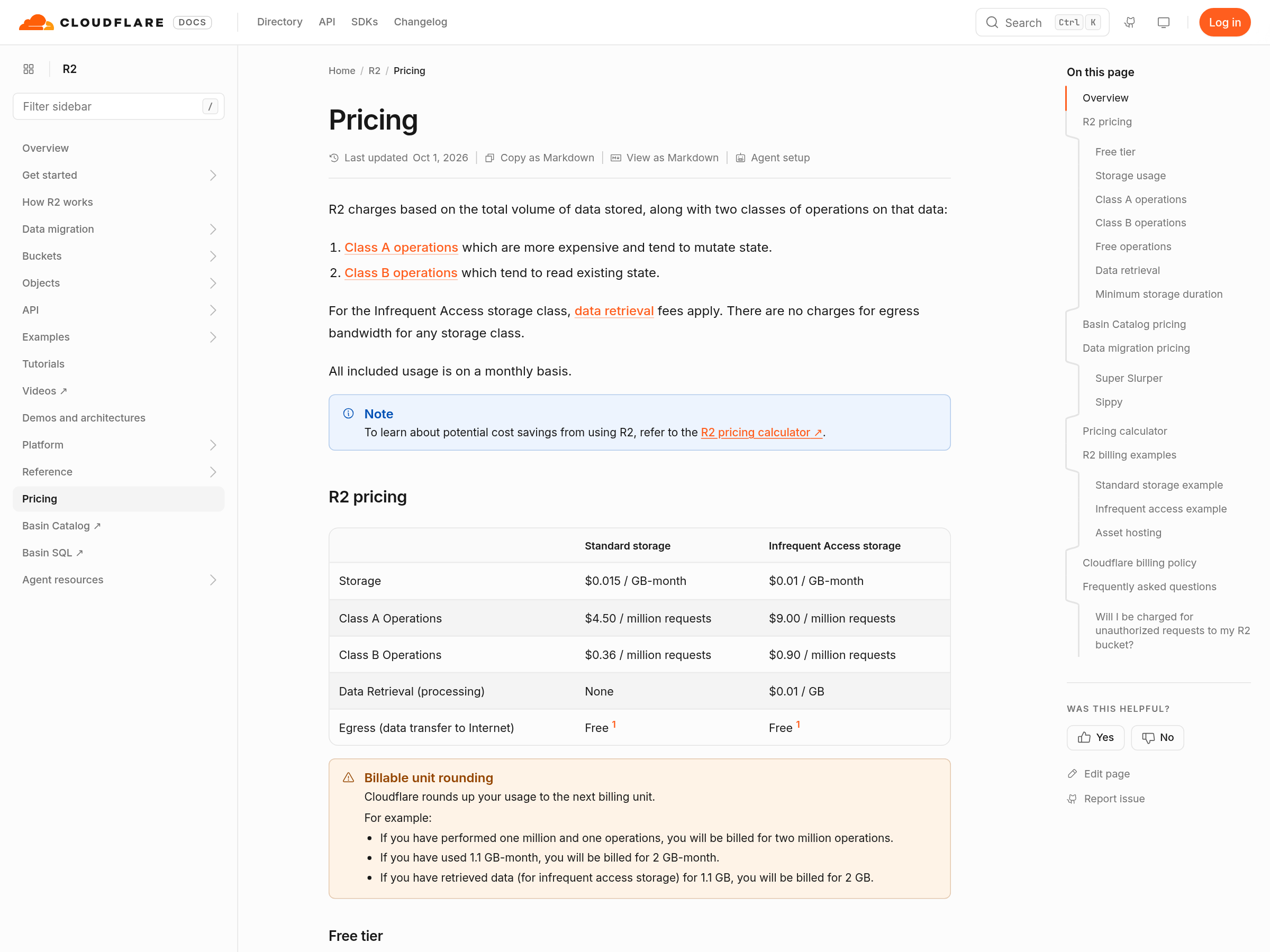The width and height of the screenshot is (1270, 952).
Task: Click the product grid icon beside R2
Action: pos(29,69)
